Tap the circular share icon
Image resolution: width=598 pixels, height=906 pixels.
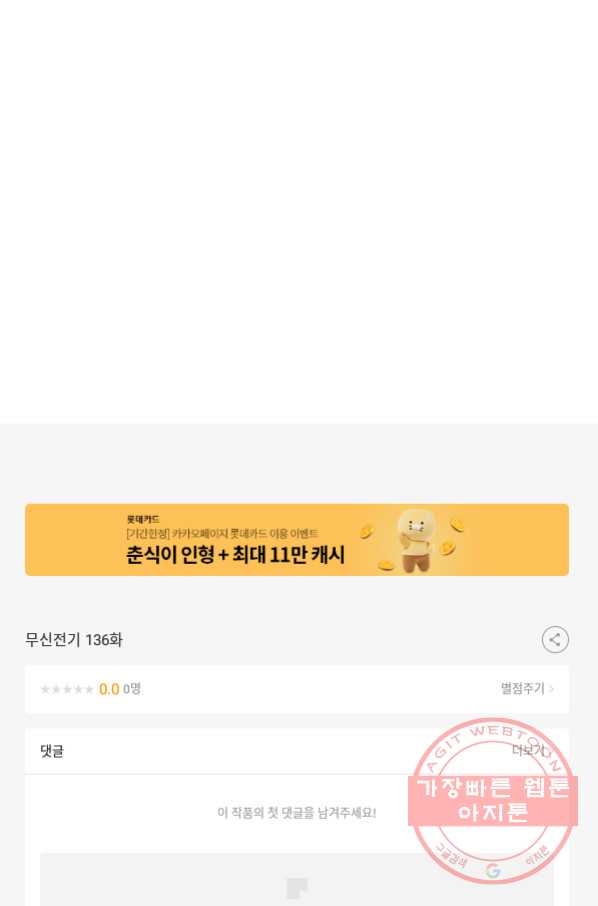coord(555,640)
